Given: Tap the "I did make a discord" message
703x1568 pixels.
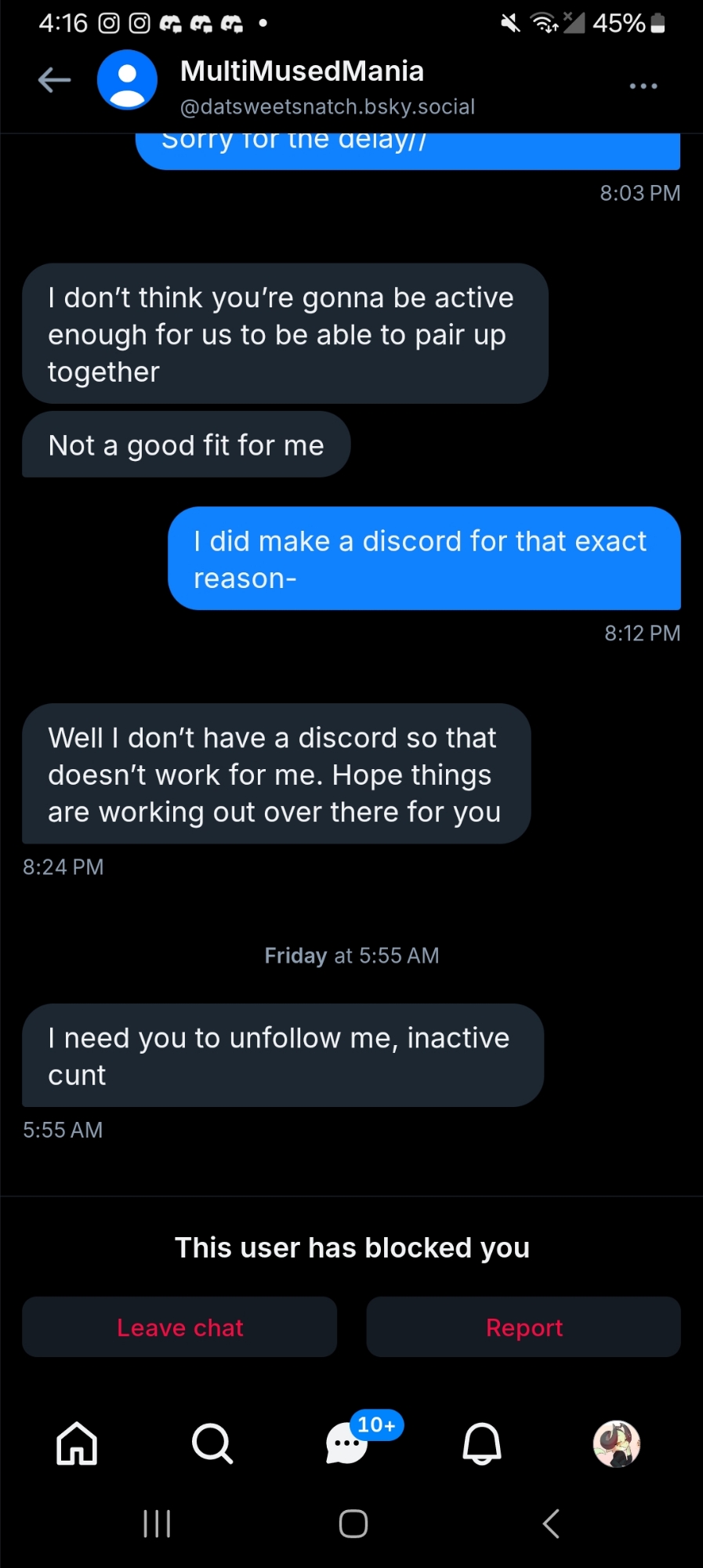Looking at the screenshot, I should [x=424, y=558].
